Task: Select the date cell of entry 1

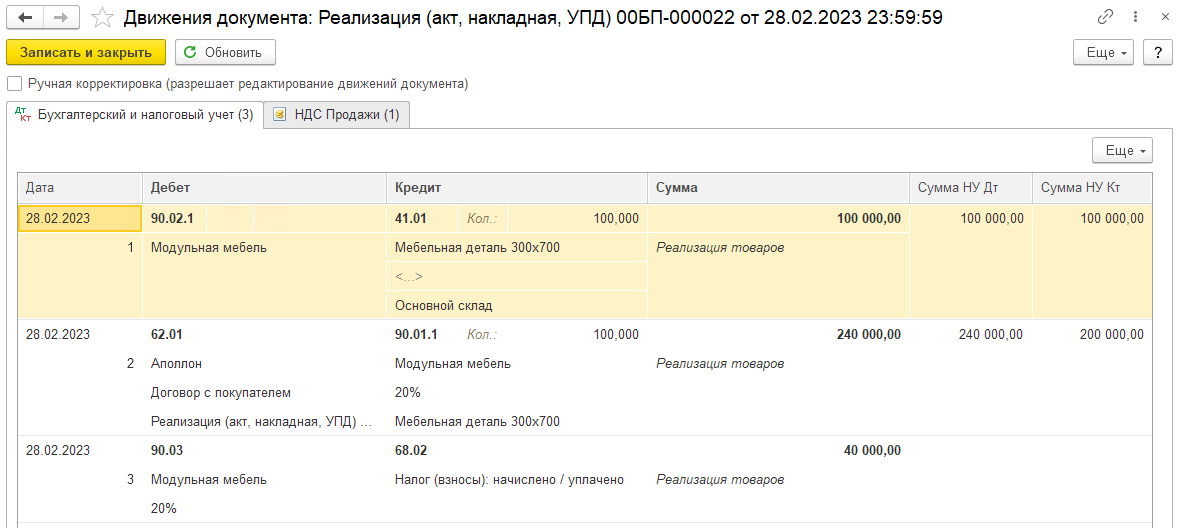Action: pyautogui.click(x=79, y=218)
